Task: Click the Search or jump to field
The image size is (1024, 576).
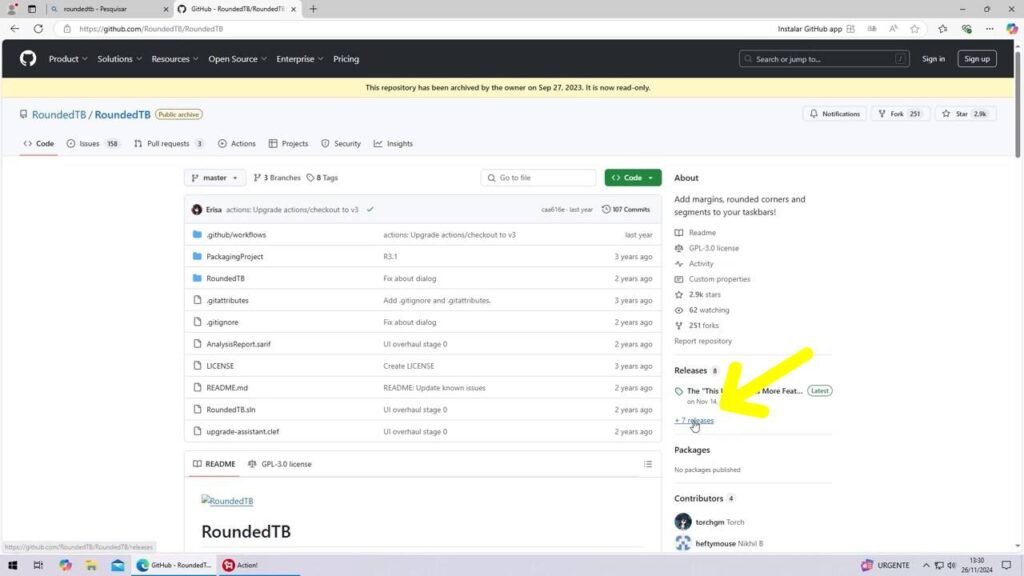Action: click(x=824, y=59)
